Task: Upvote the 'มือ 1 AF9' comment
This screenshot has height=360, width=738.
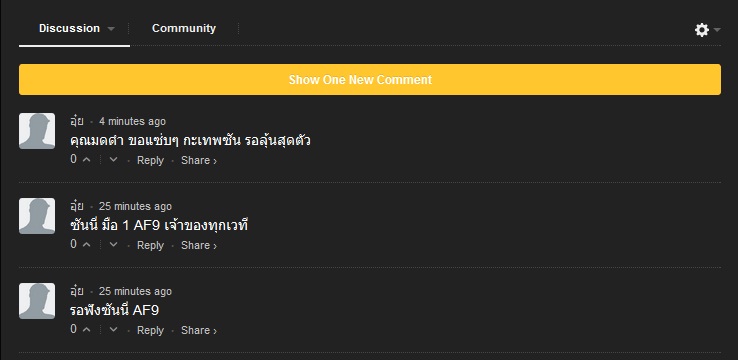Action: pos(86,245)
